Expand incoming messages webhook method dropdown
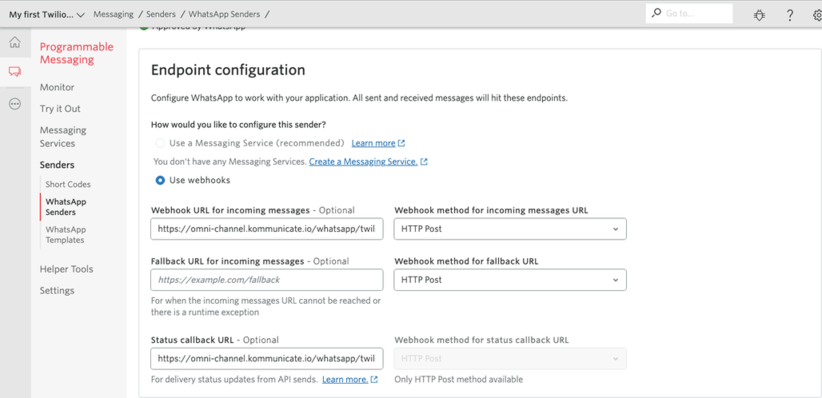This screenshot has width=822, height=398. pyautogui.click(x=510, y=229)
